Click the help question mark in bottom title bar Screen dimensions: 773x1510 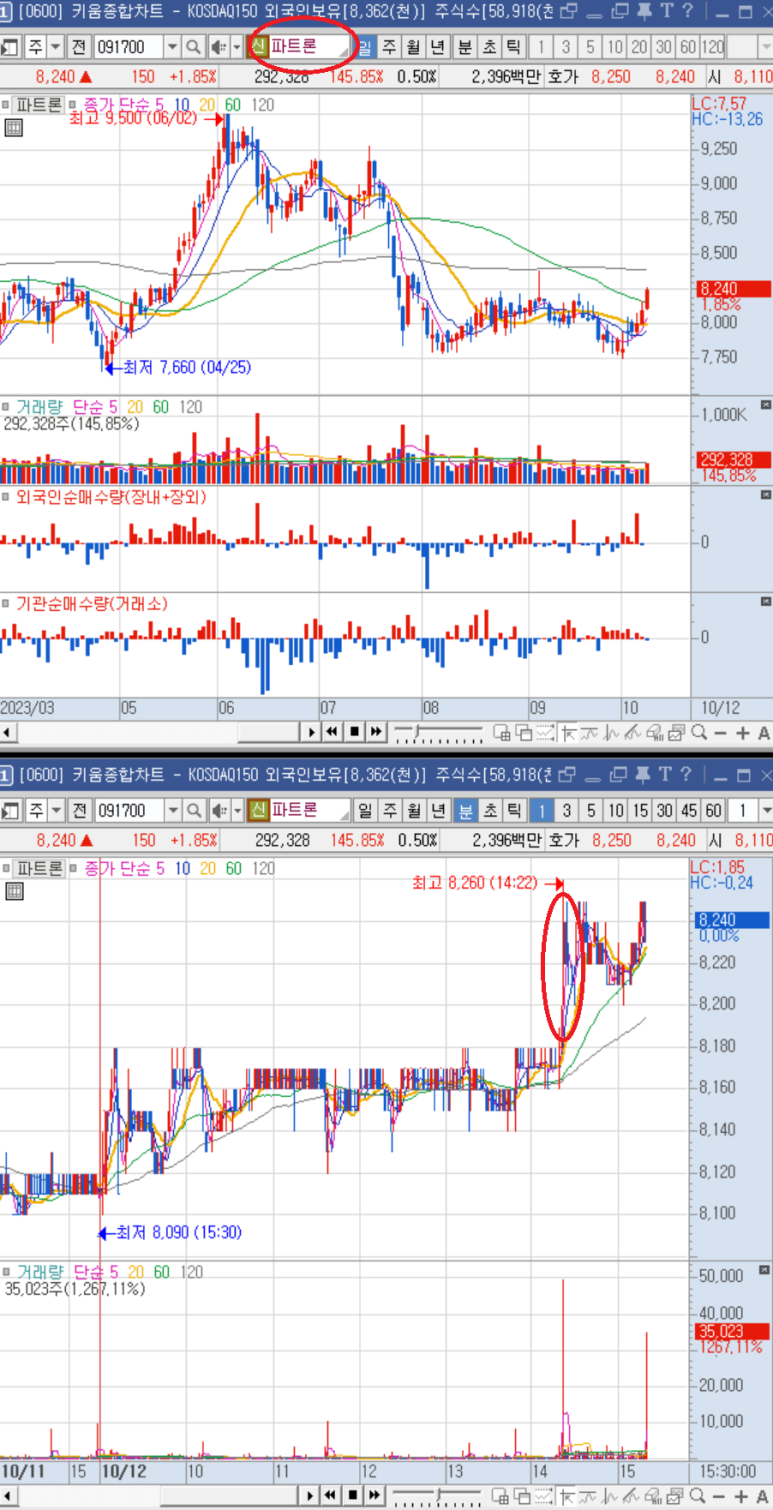[x=686, y=775]
